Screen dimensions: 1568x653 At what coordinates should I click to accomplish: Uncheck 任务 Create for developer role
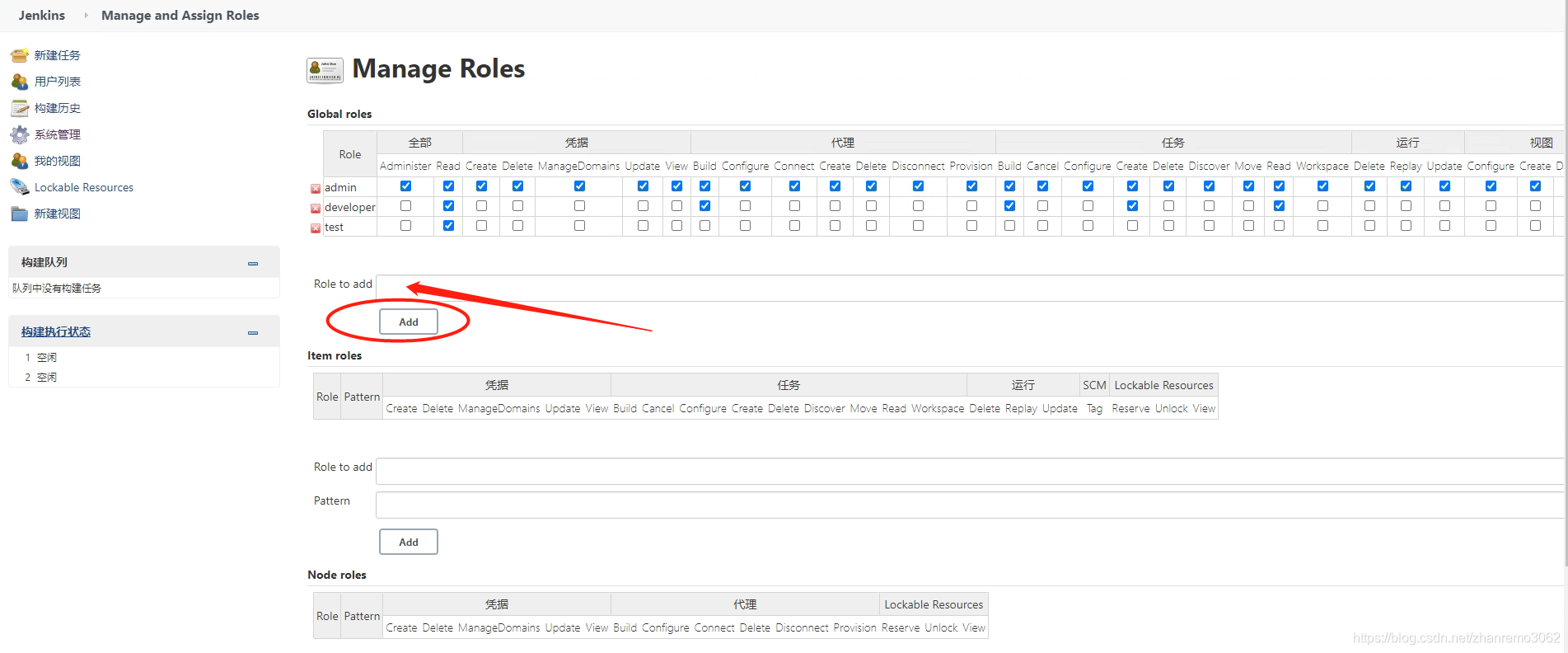pyautogui.click(x=1132, y=206)
